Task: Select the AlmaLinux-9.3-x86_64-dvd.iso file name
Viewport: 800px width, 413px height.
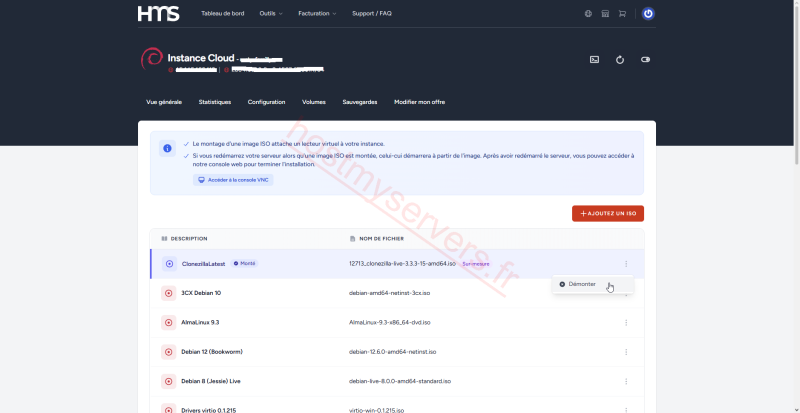Action: click(x=390, y=323)
